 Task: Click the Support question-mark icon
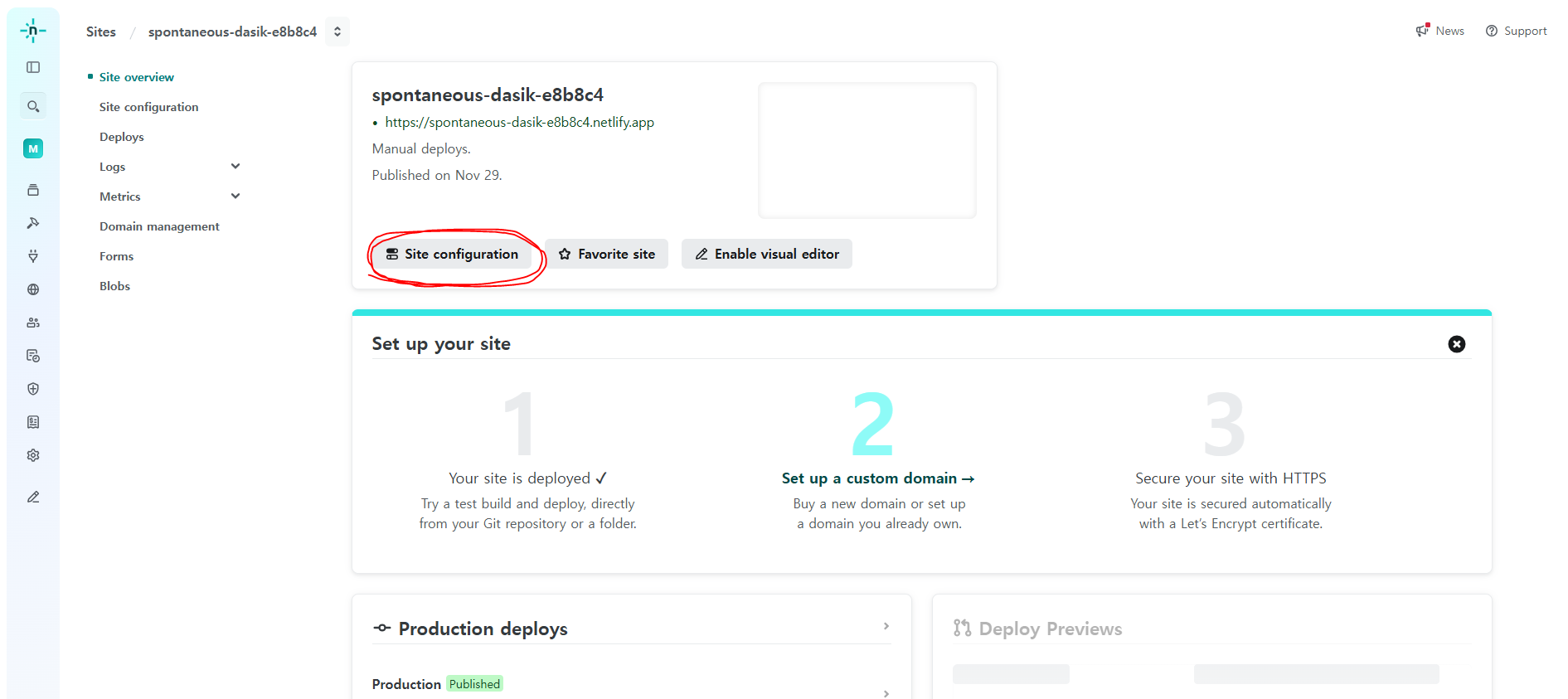point(1492,31)
